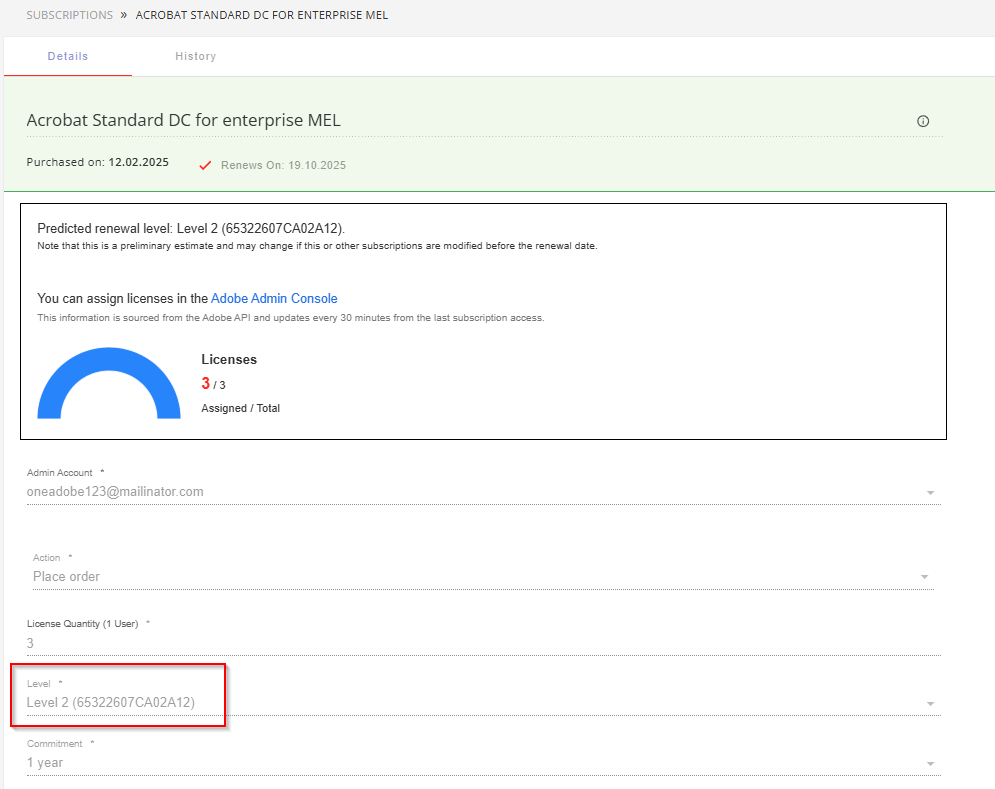Click 'Purchased on: 12.02.2025' text
Image resolution: width=995 pixels, height=789 pixels.
pos(98,162)
